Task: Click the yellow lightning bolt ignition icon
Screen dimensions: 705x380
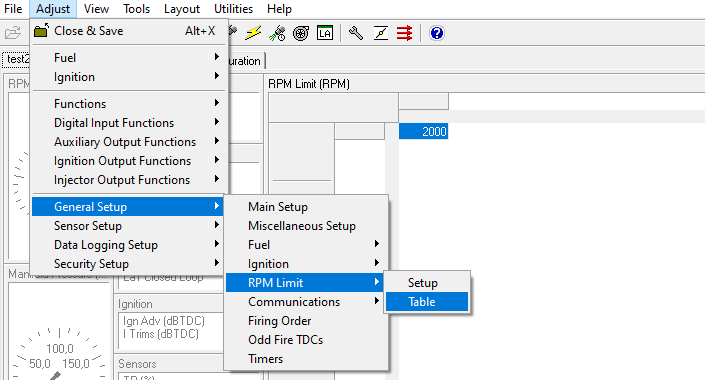Action: (x=253, y=33)
